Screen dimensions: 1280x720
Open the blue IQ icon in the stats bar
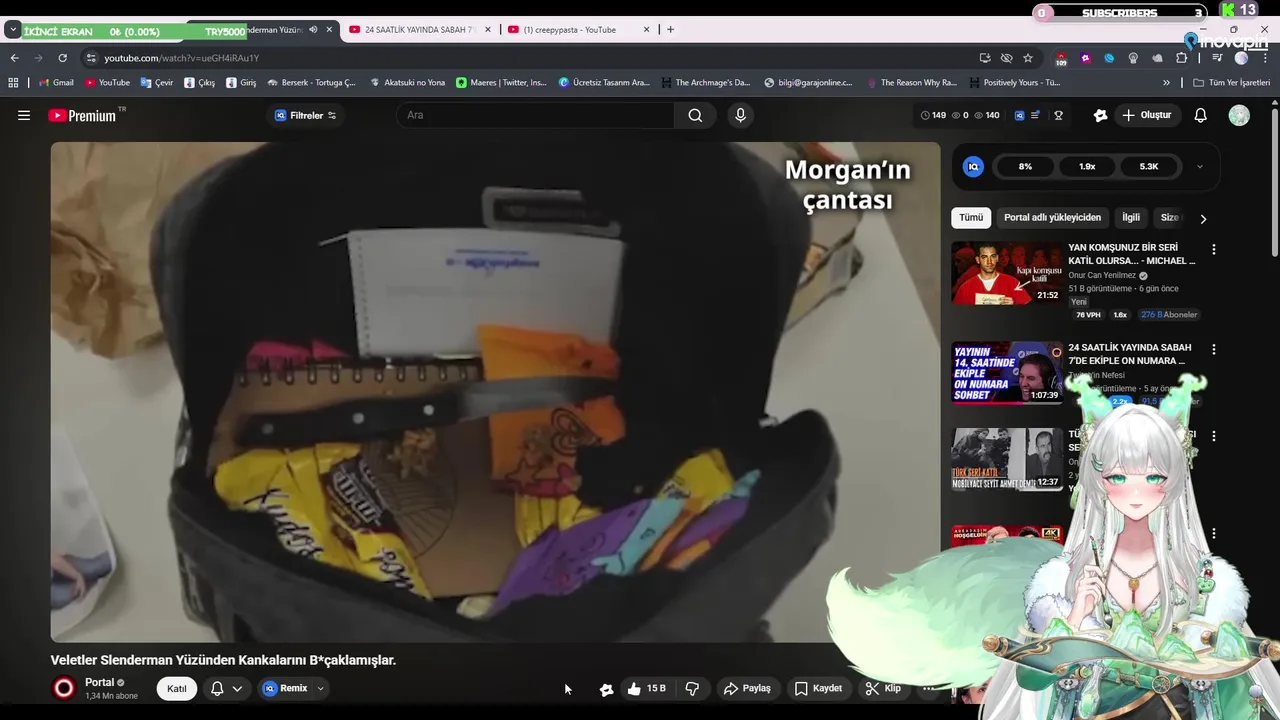click(1019, 115)
